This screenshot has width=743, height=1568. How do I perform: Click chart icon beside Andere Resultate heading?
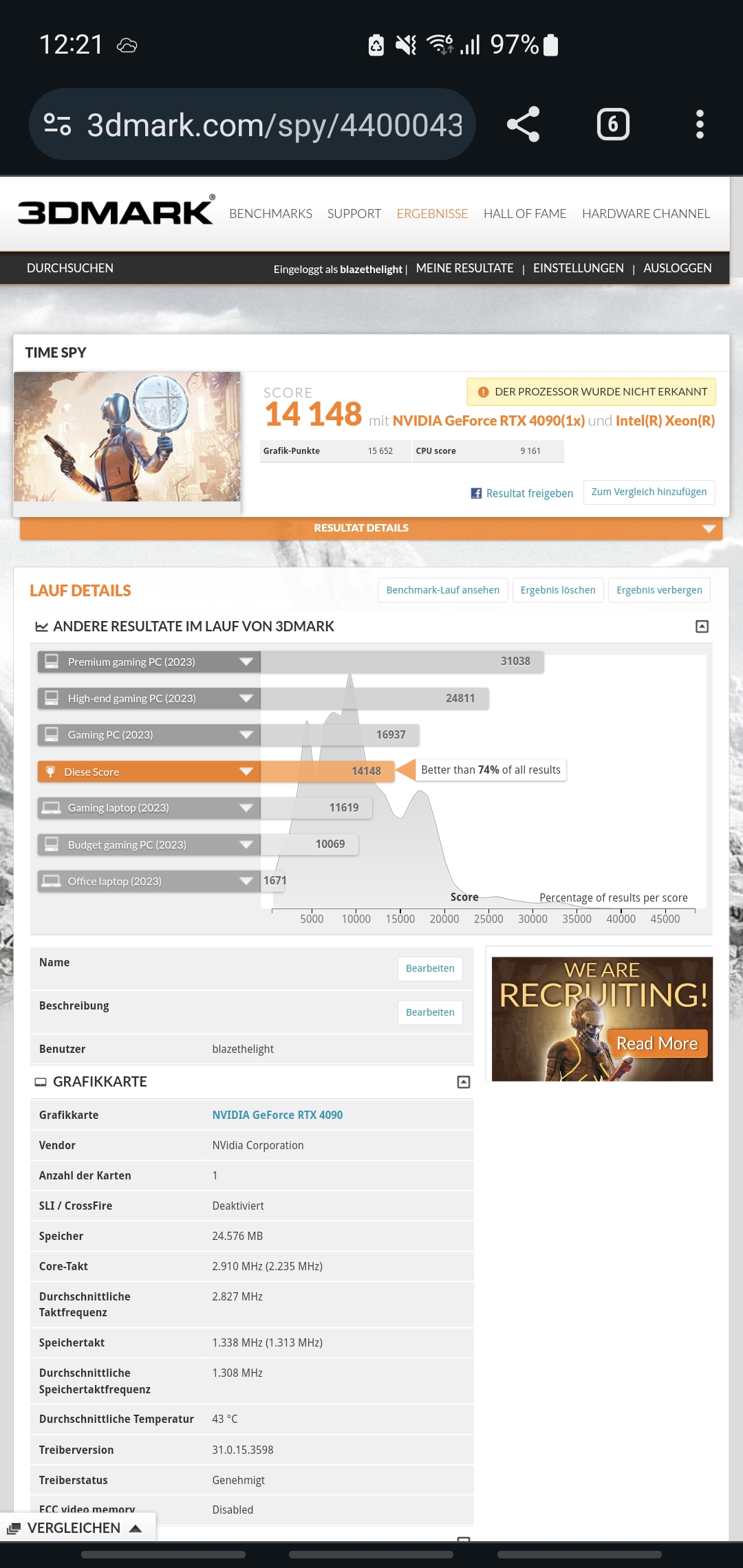[x=41, y=627]
